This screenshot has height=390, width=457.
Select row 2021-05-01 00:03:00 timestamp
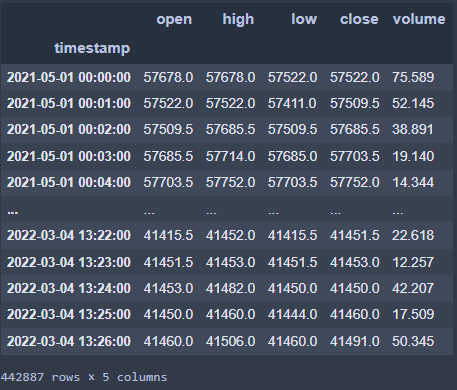tap(69, 156)
